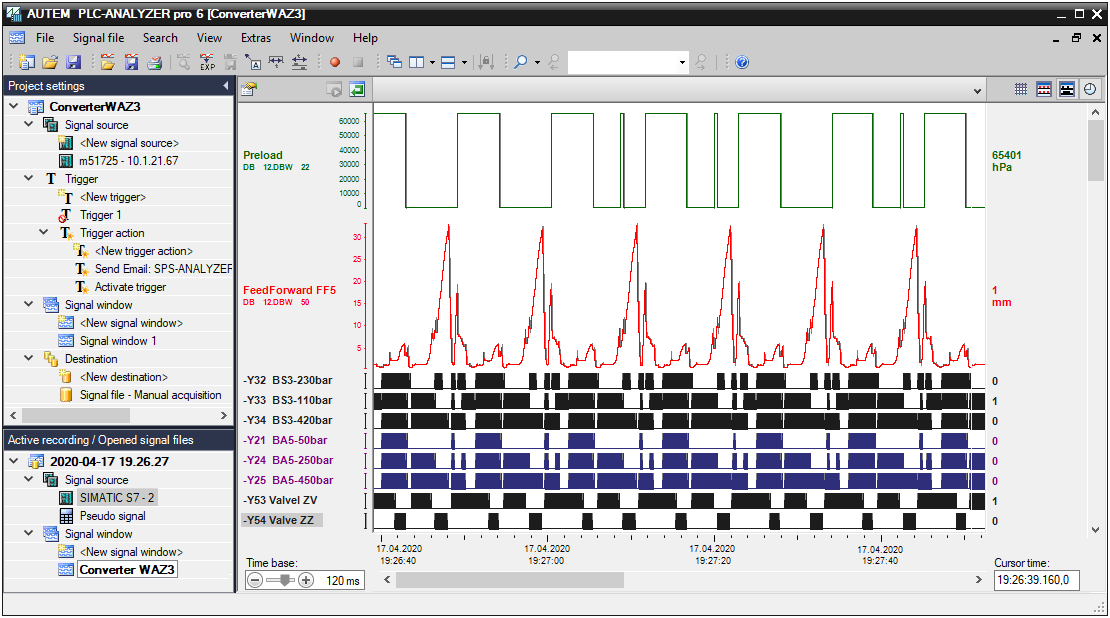Click the magnifier search icon

point(520,62)
